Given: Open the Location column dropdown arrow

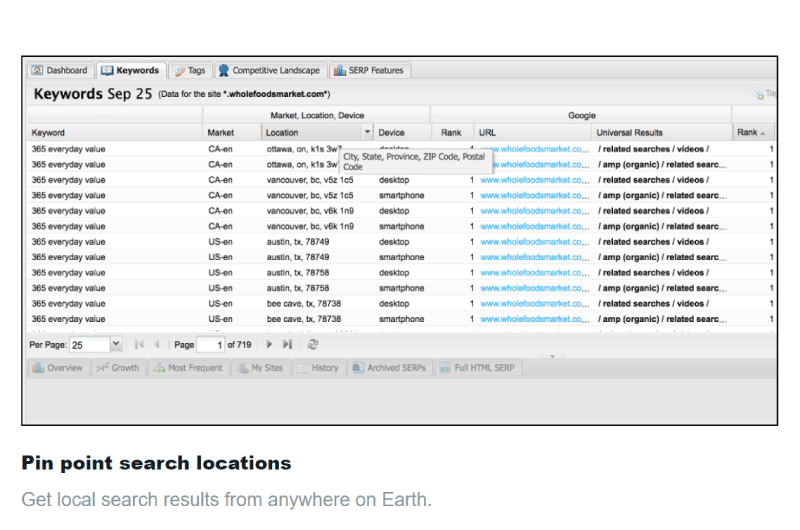Looking at the screenshot, I should click(x=367, y=132).
